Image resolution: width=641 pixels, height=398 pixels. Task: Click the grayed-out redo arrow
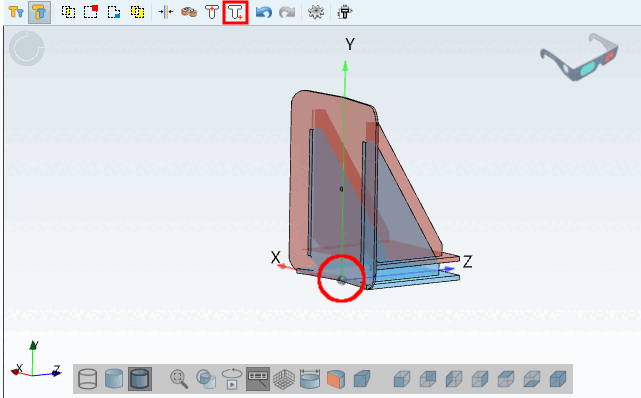click(x=287, y=12)
